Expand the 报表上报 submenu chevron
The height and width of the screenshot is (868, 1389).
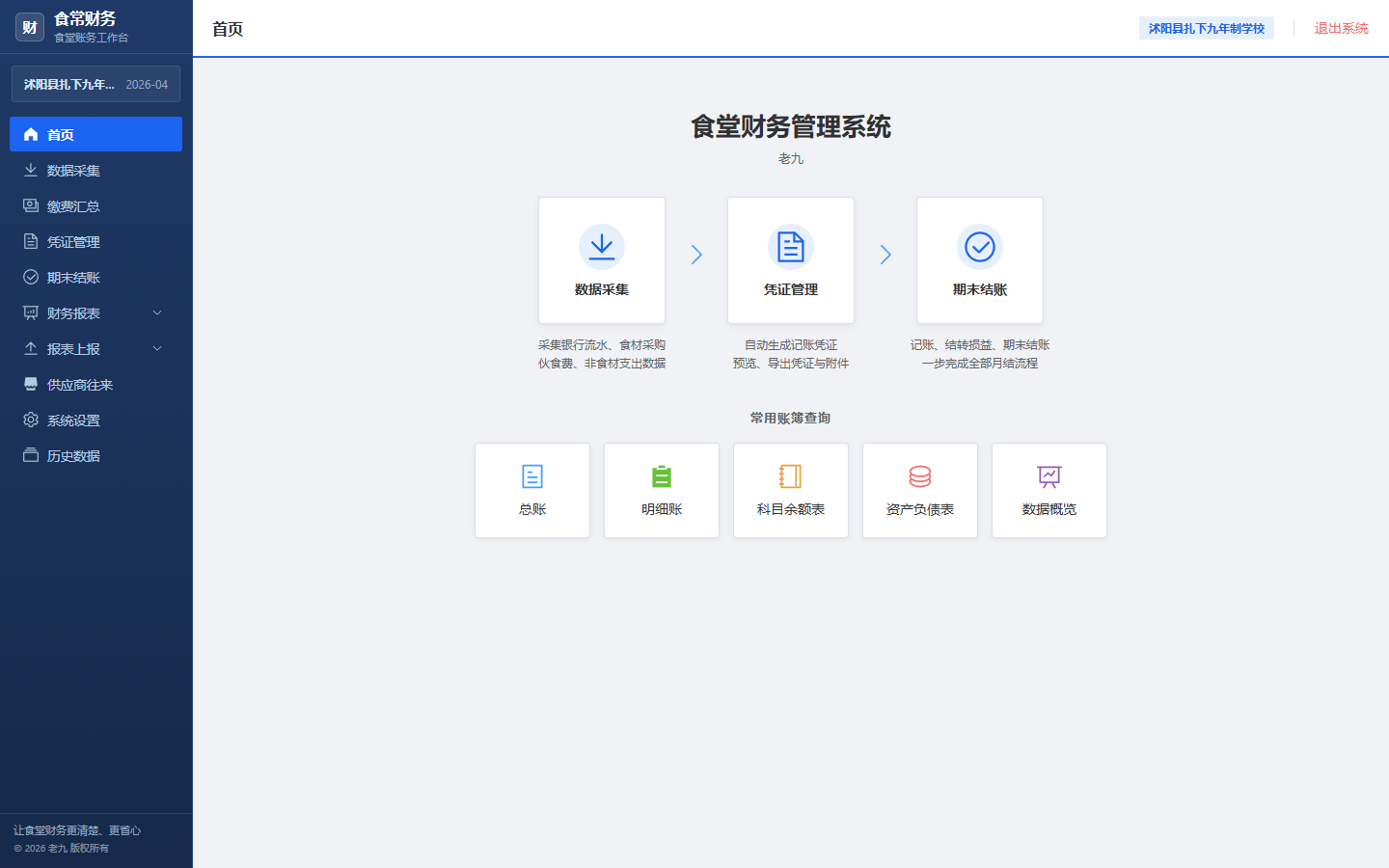157,348
